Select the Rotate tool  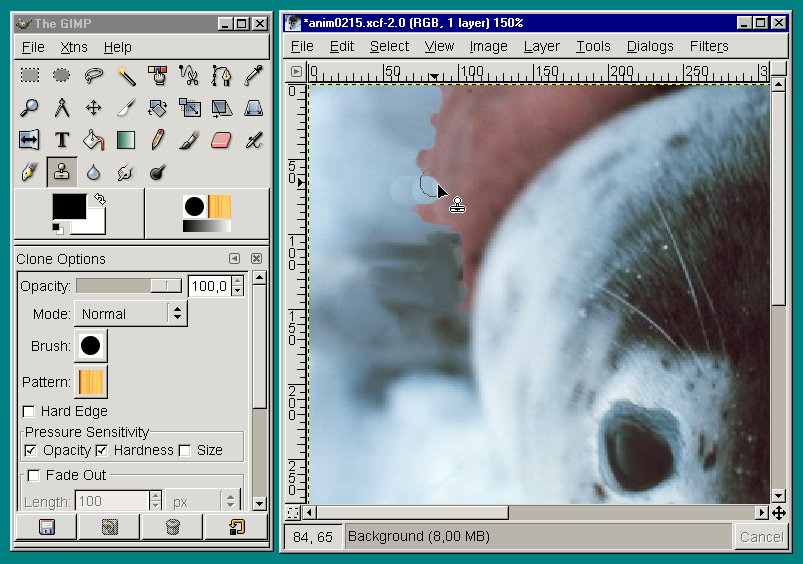(158, 108)
